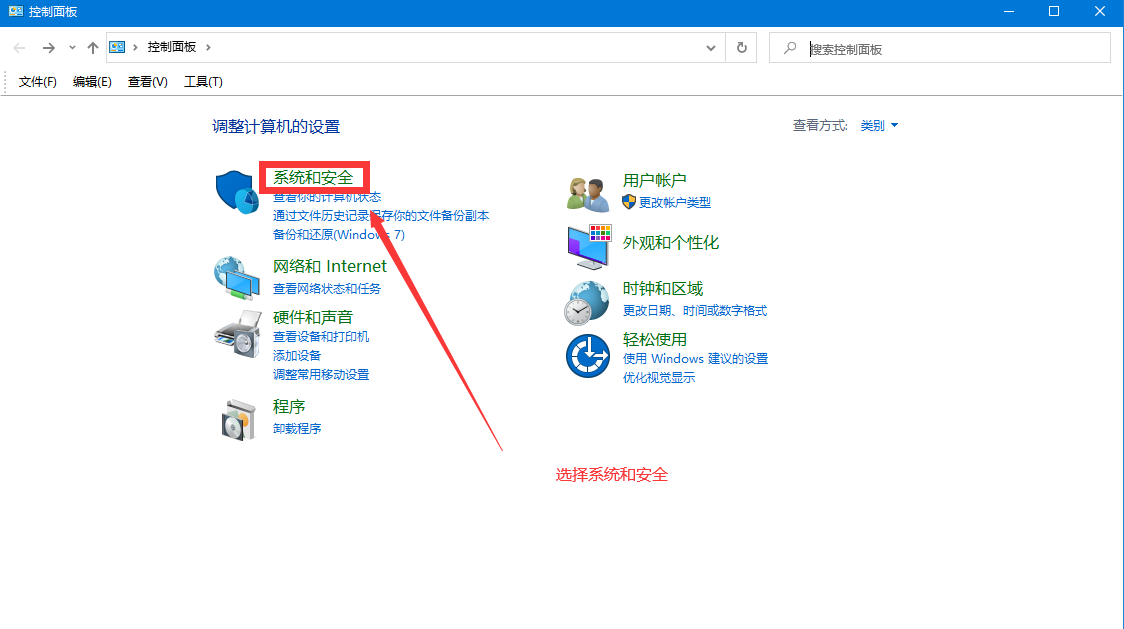This screenshot has width=1124, height=629.
Task: Click the 控制面板 breadcrumb in address bar
Action: pyautogui.click(x=171, y=47)
